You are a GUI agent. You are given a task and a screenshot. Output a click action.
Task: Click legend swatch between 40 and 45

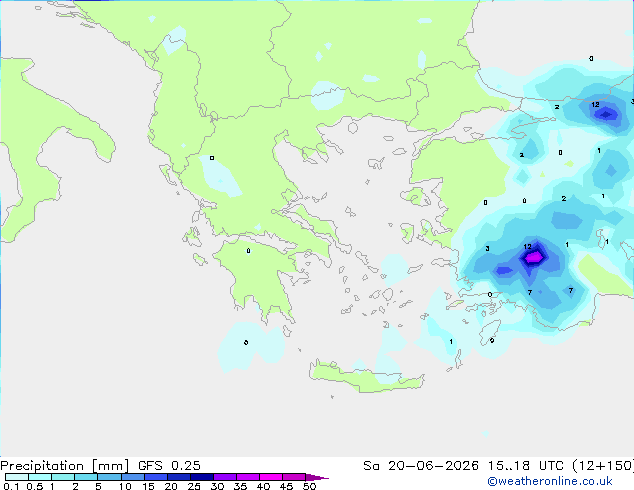point(271,477)
